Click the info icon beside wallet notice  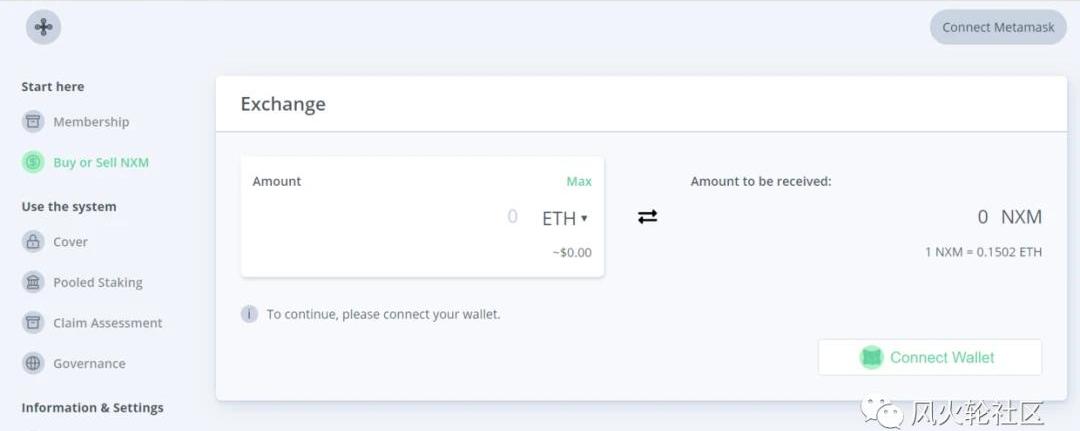tap(249, 314)
